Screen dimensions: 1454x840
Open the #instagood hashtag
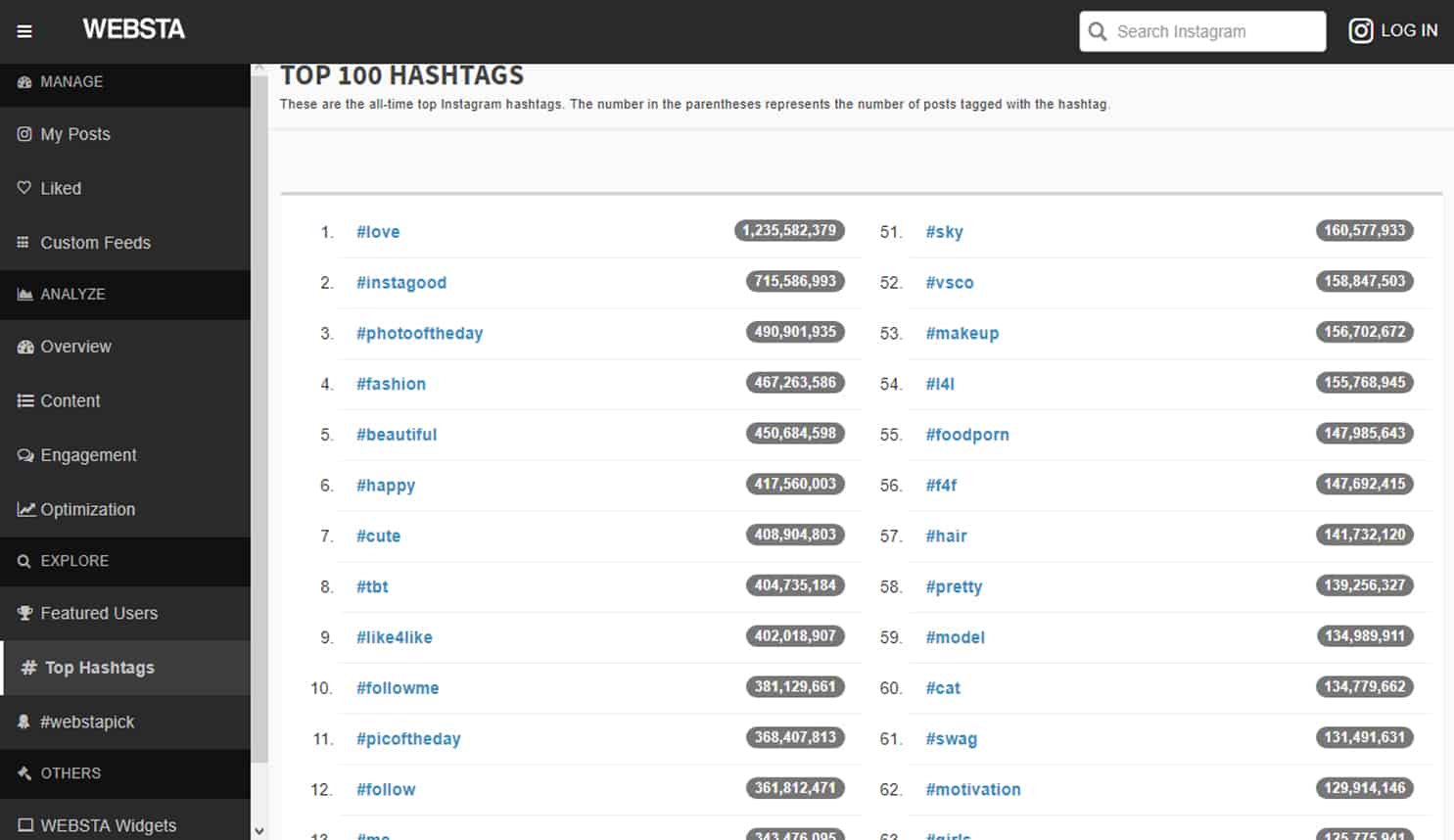(x=401, y=283)
